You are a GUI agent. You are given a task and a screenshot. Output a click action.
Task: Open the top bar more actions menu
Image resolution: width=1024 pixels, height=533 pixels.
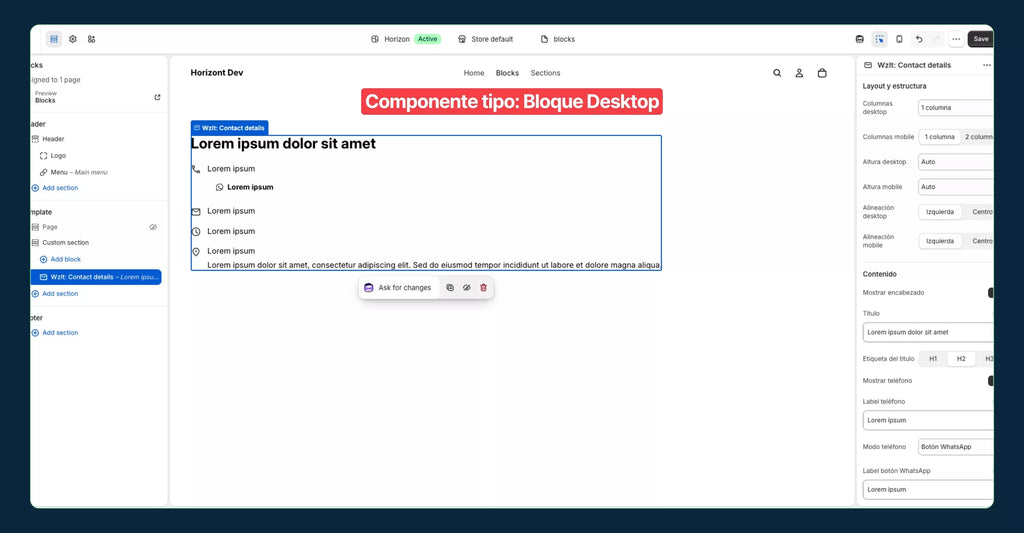coord(956,39)
